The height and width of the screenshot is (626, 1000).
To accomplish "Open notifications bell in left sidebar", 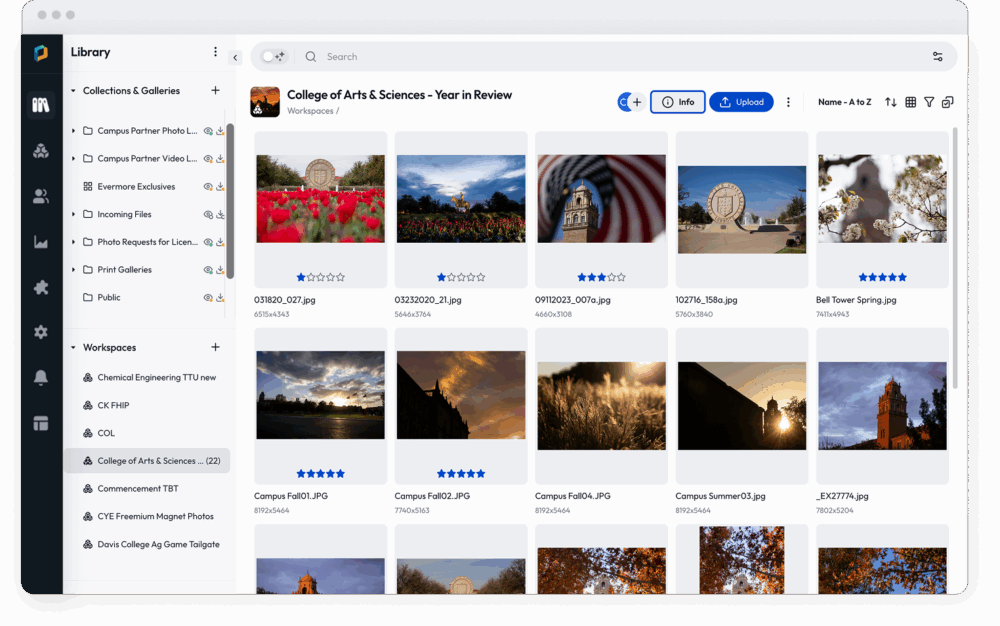I will click(41, 377).
